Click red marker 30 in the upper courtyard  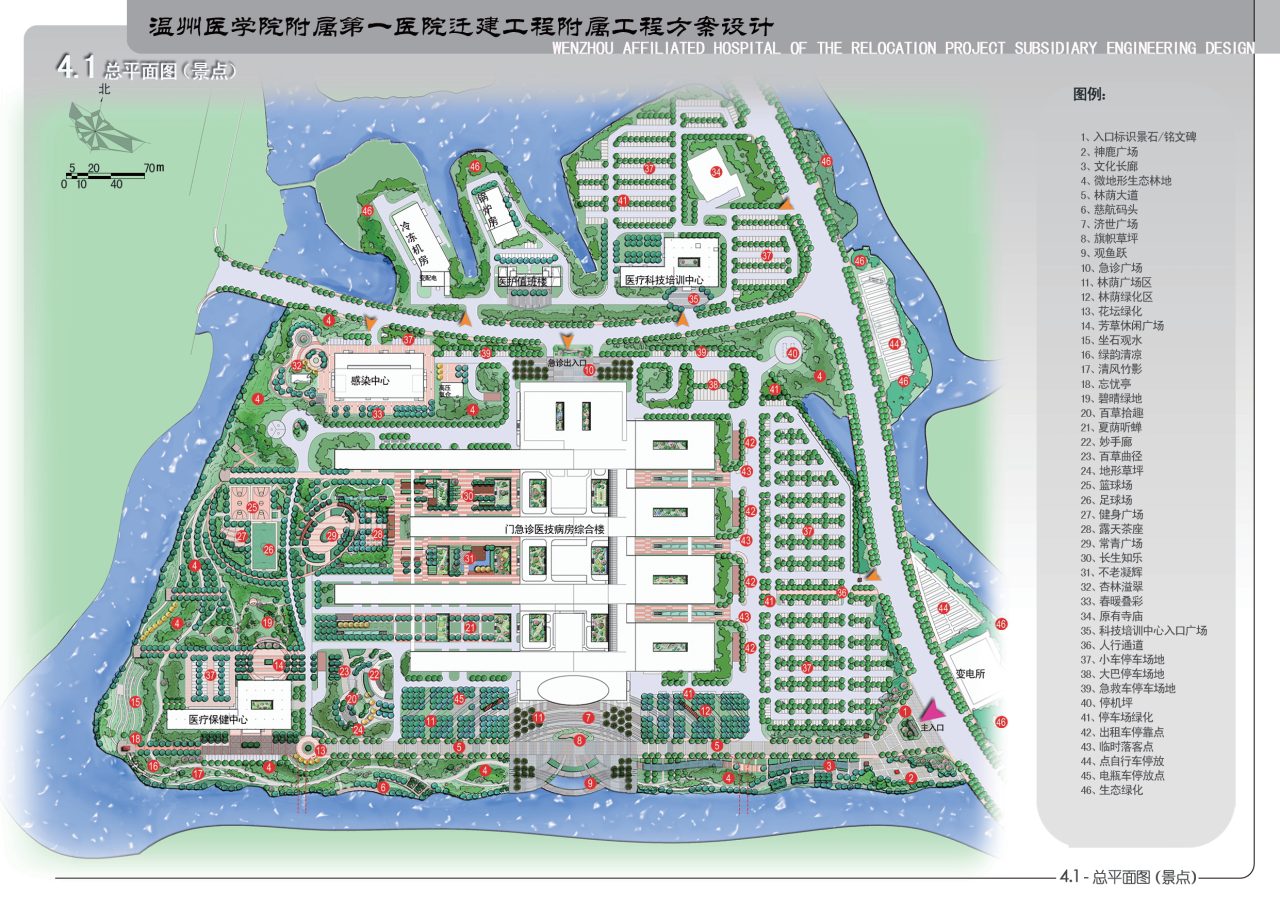468,495
